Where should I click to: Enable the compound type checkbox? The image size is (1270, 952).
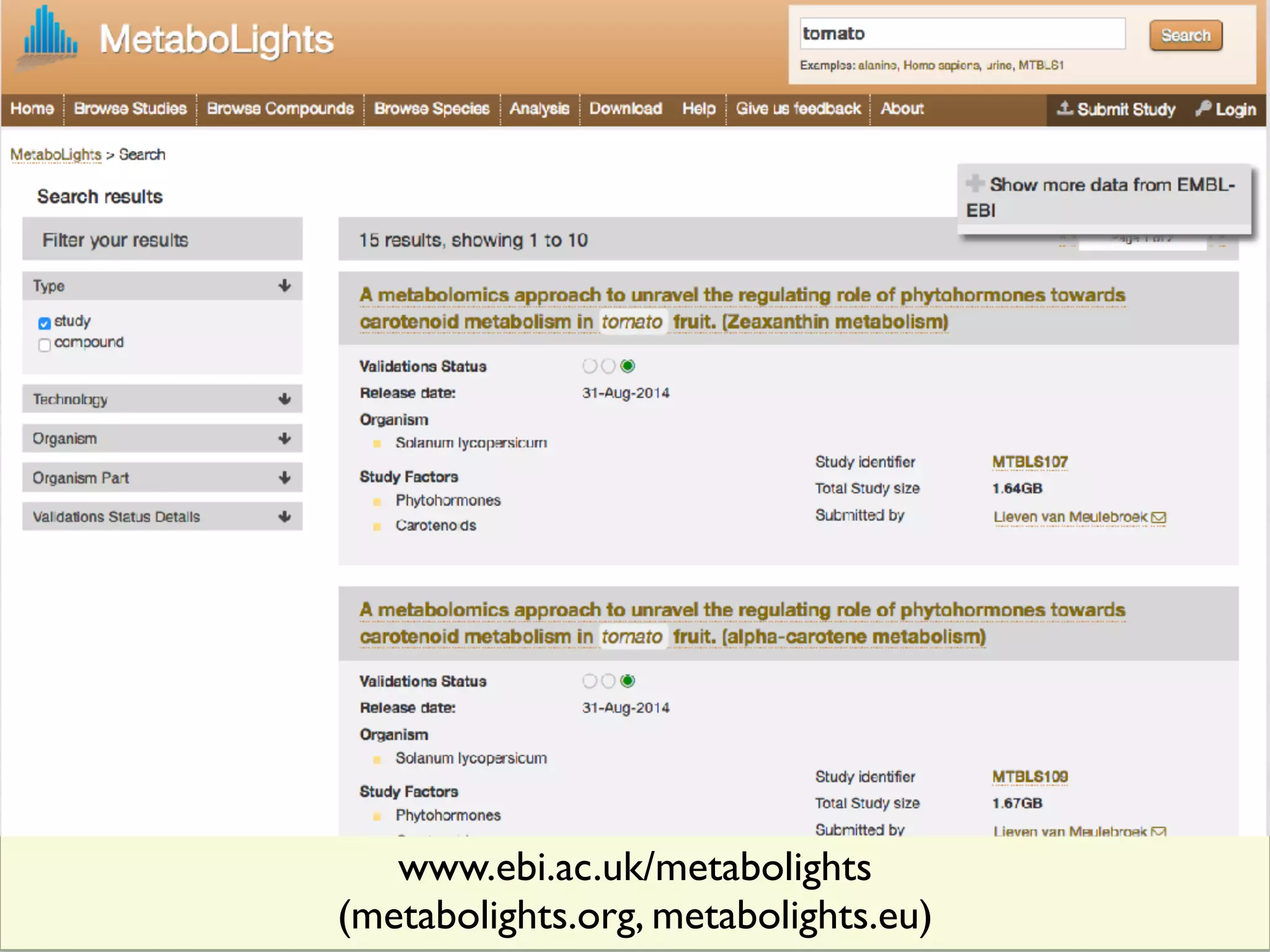44,345
